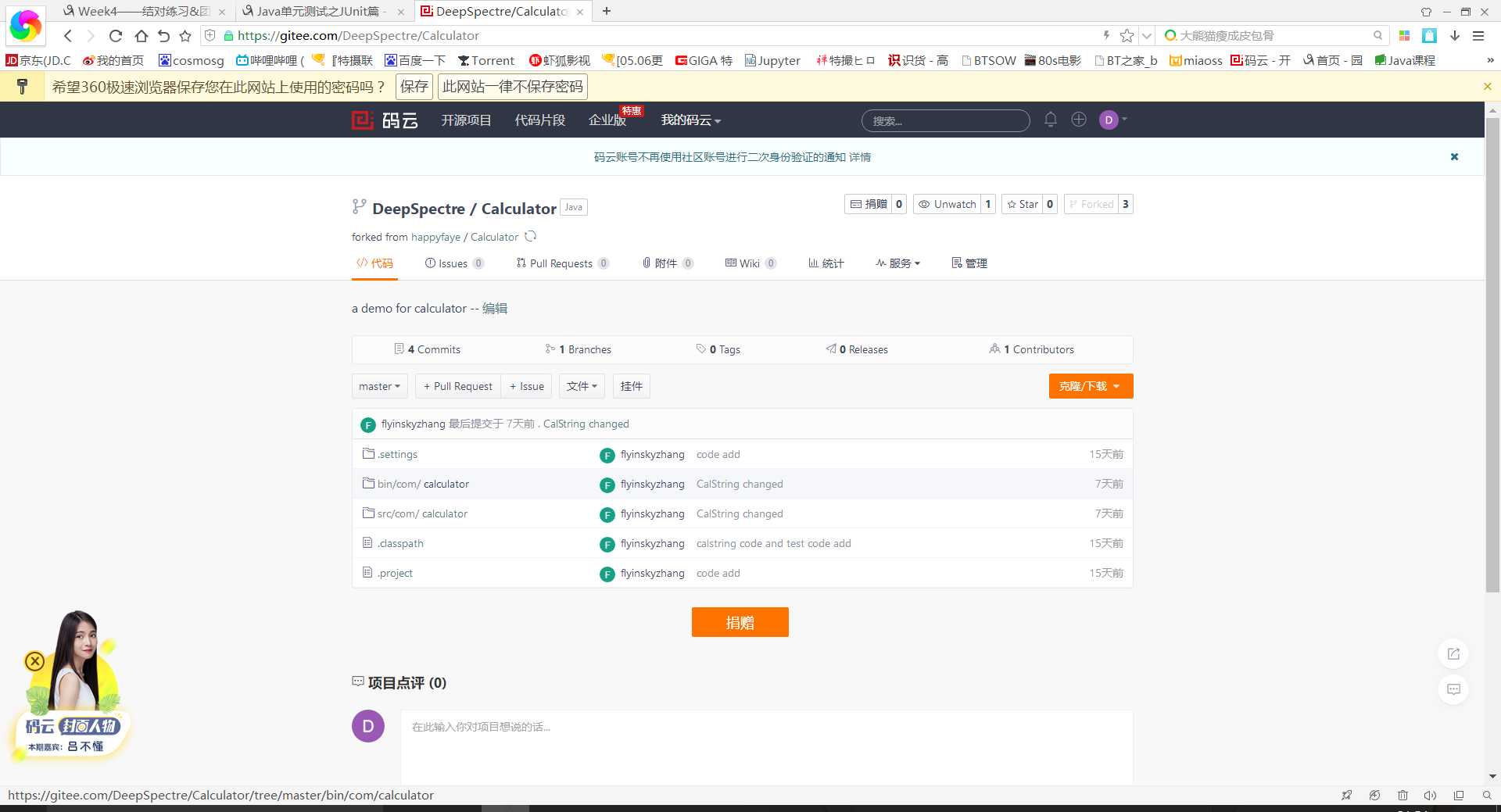Close the 码云账号 notice banner
Screen dimensions: 1501x812
[1454, 156]
